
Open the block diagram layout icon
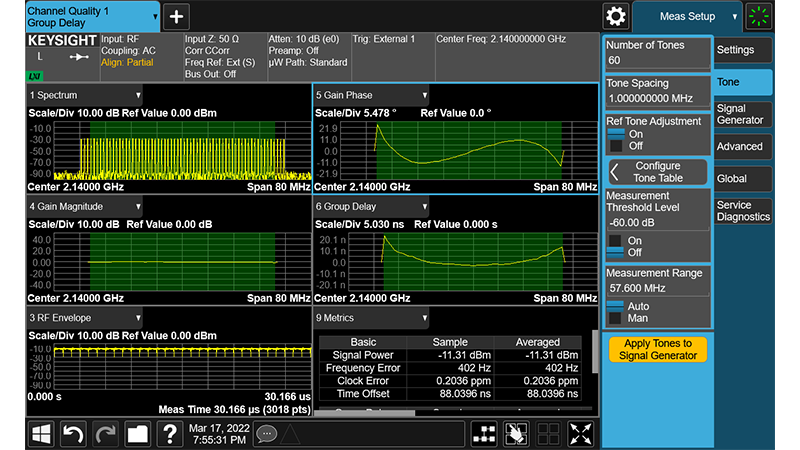pos(484,434)
